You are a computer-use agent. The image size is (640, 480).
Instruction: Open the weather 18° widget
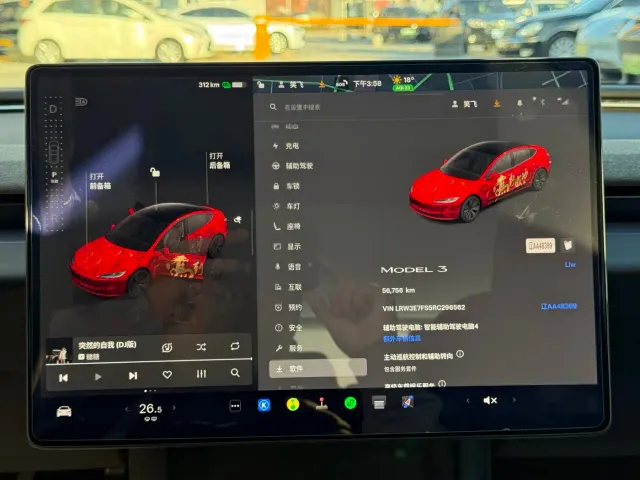coord(403,82)
